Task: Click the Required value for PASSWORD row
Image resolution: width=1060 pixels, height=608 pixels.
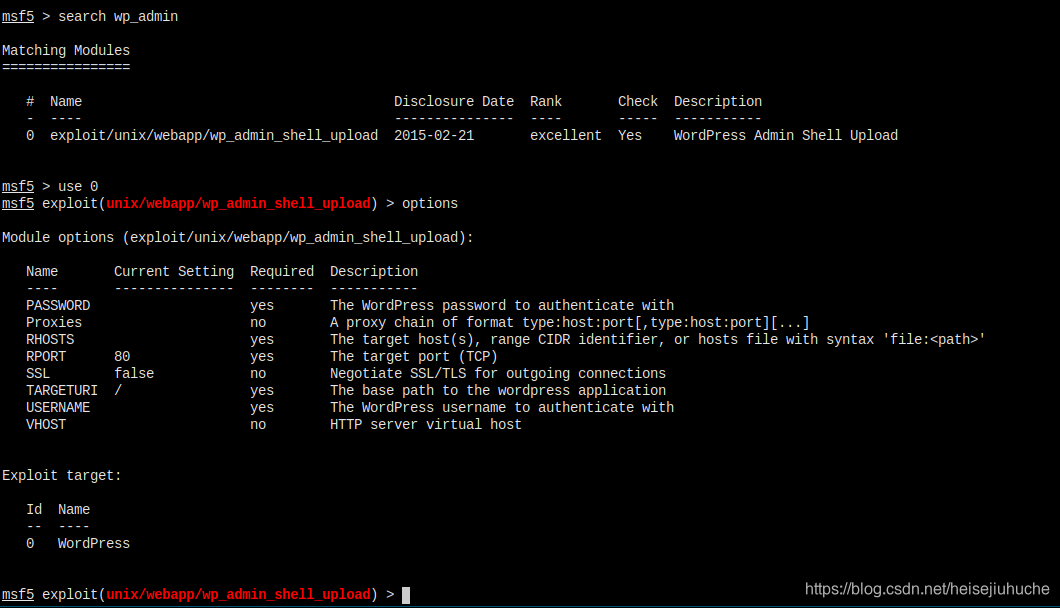Action: (262, 306)
